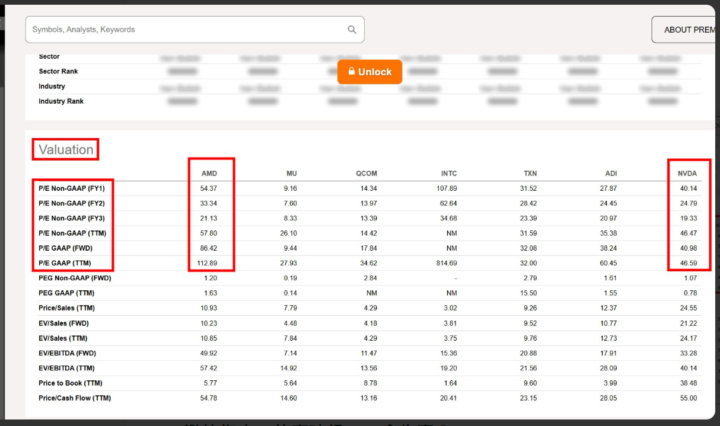This screenshot has width=720, height=426.
Task: Click the Sector Rank row label
Action: point(58,71)
